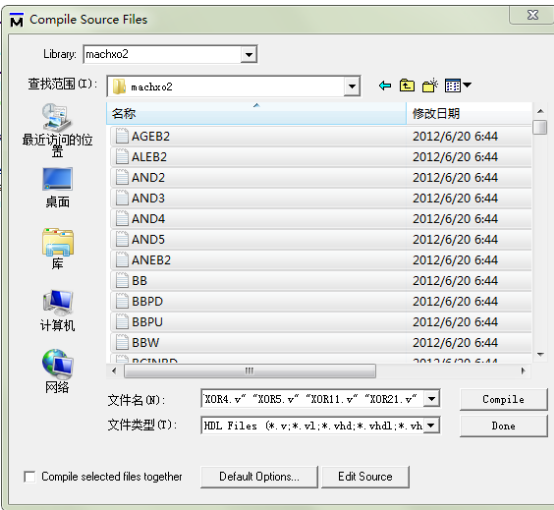This screenshot has width=554, height=510.
Task: Close the Compile Source Files dialog
Action: pos(532,15)
